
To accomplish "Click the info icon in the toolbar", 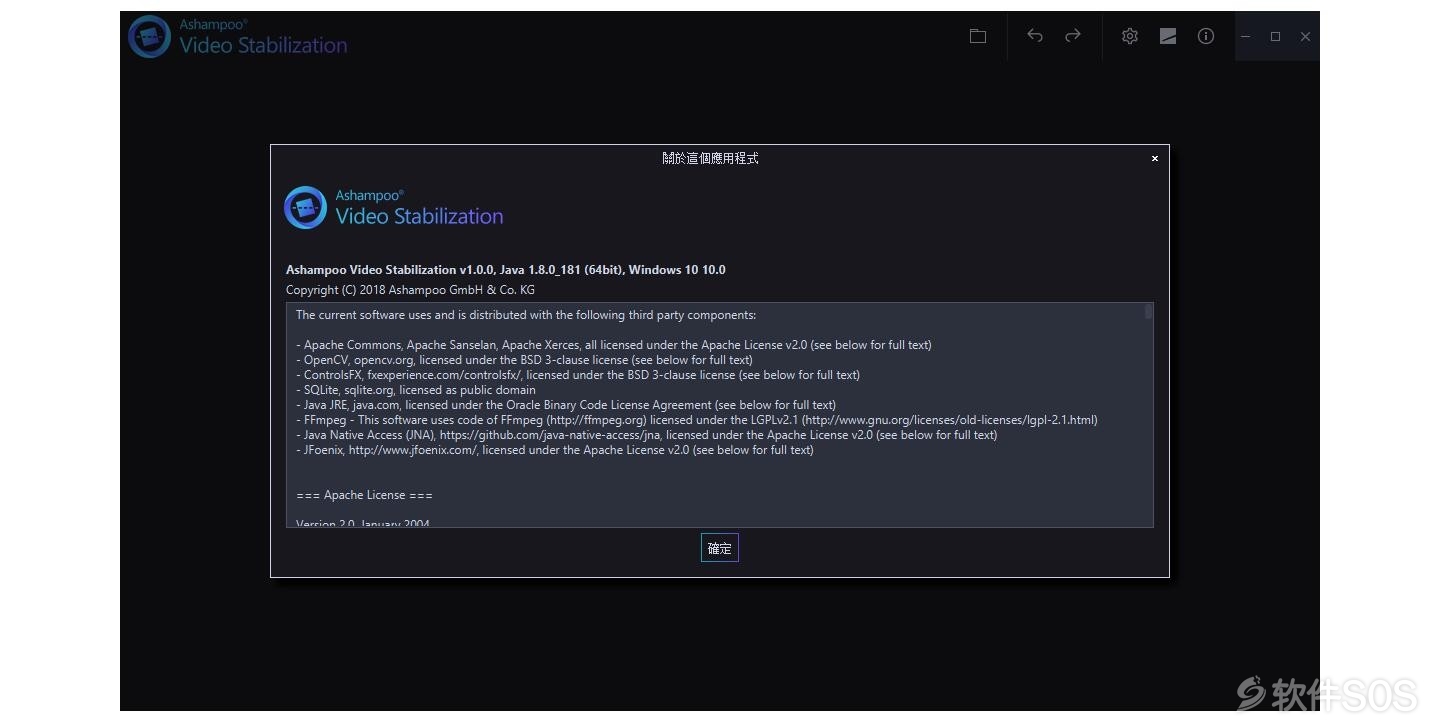I will [x=1206, y=36].
